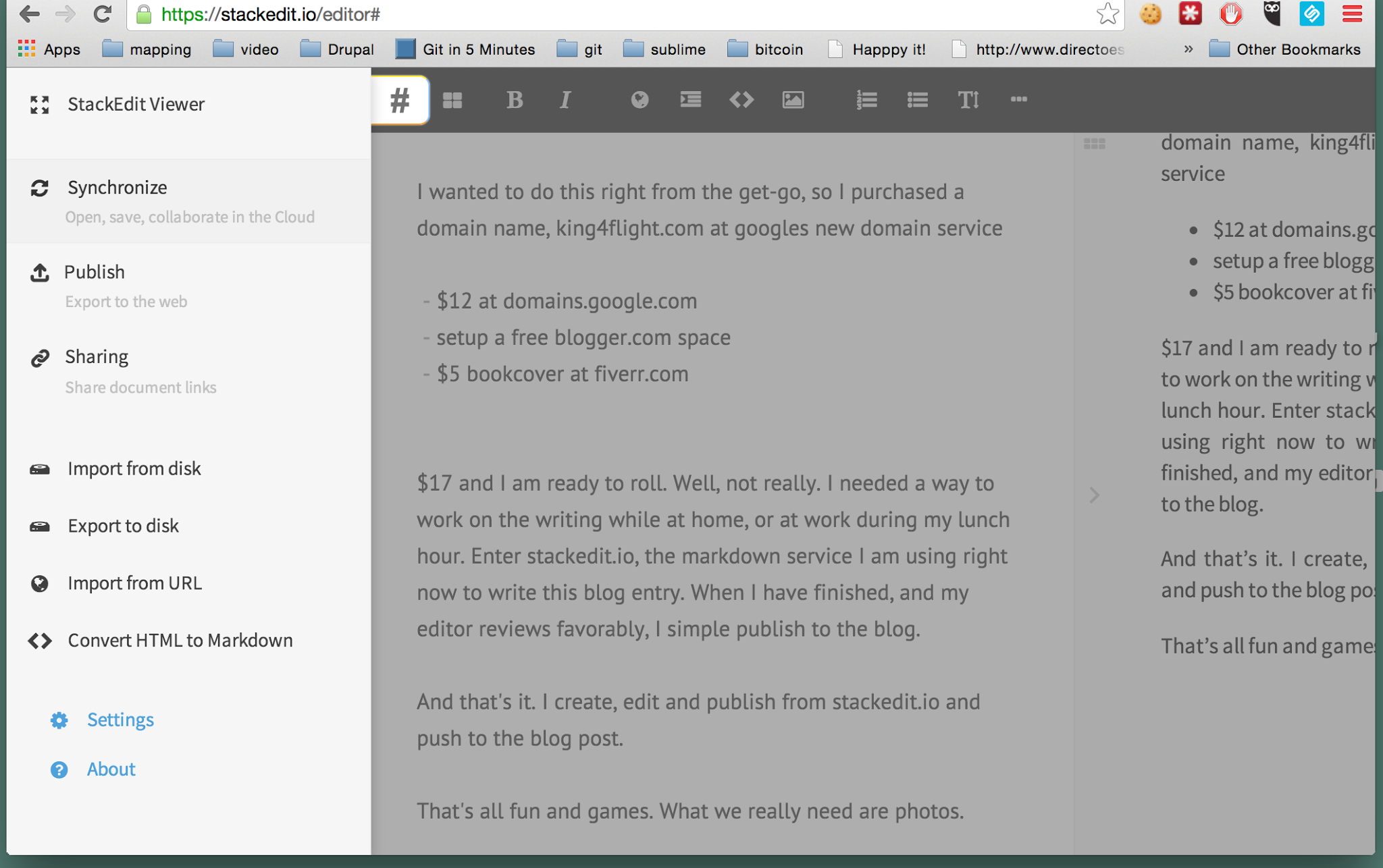Click the Heading hash icon
1383x868 pixels.
(x=400, y=99)
